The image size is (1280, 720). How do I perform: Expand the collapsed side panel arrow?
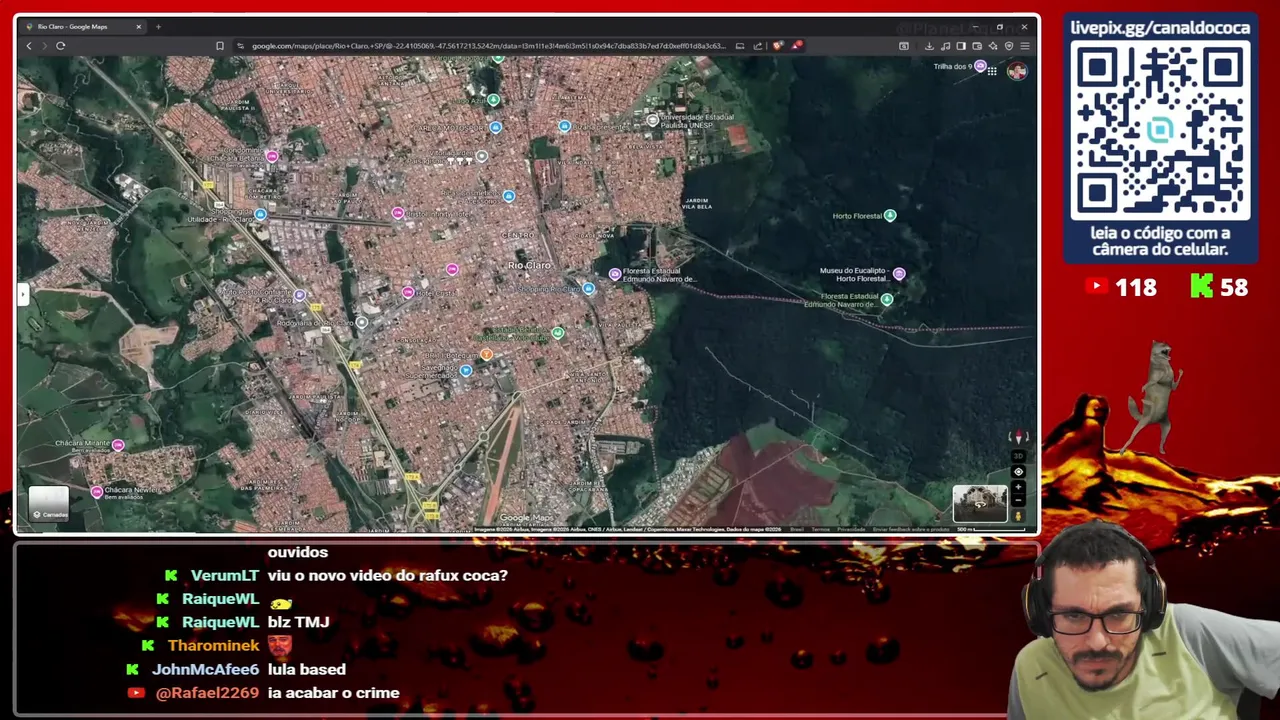tap(22, 294)
